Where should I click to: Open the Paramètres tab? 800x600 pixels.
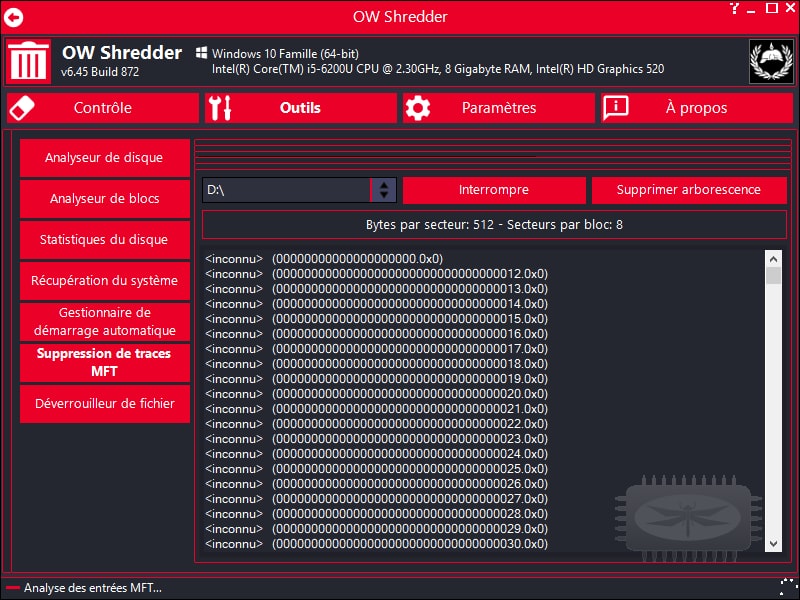(498, 108)
